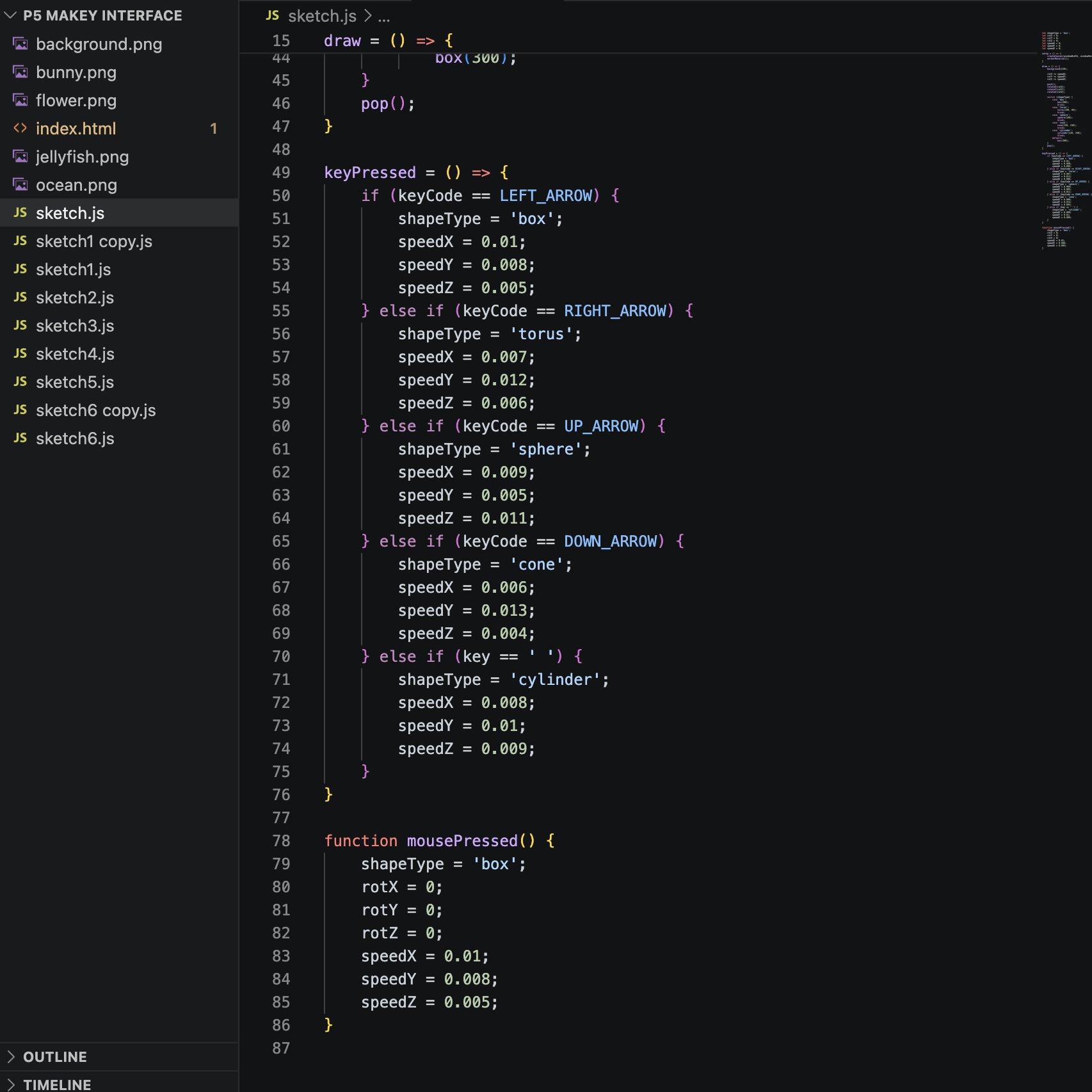Viewport: 1092px width, 1092px height.
Task: Click the code minimap overview
Action: tap(1063, 140)
